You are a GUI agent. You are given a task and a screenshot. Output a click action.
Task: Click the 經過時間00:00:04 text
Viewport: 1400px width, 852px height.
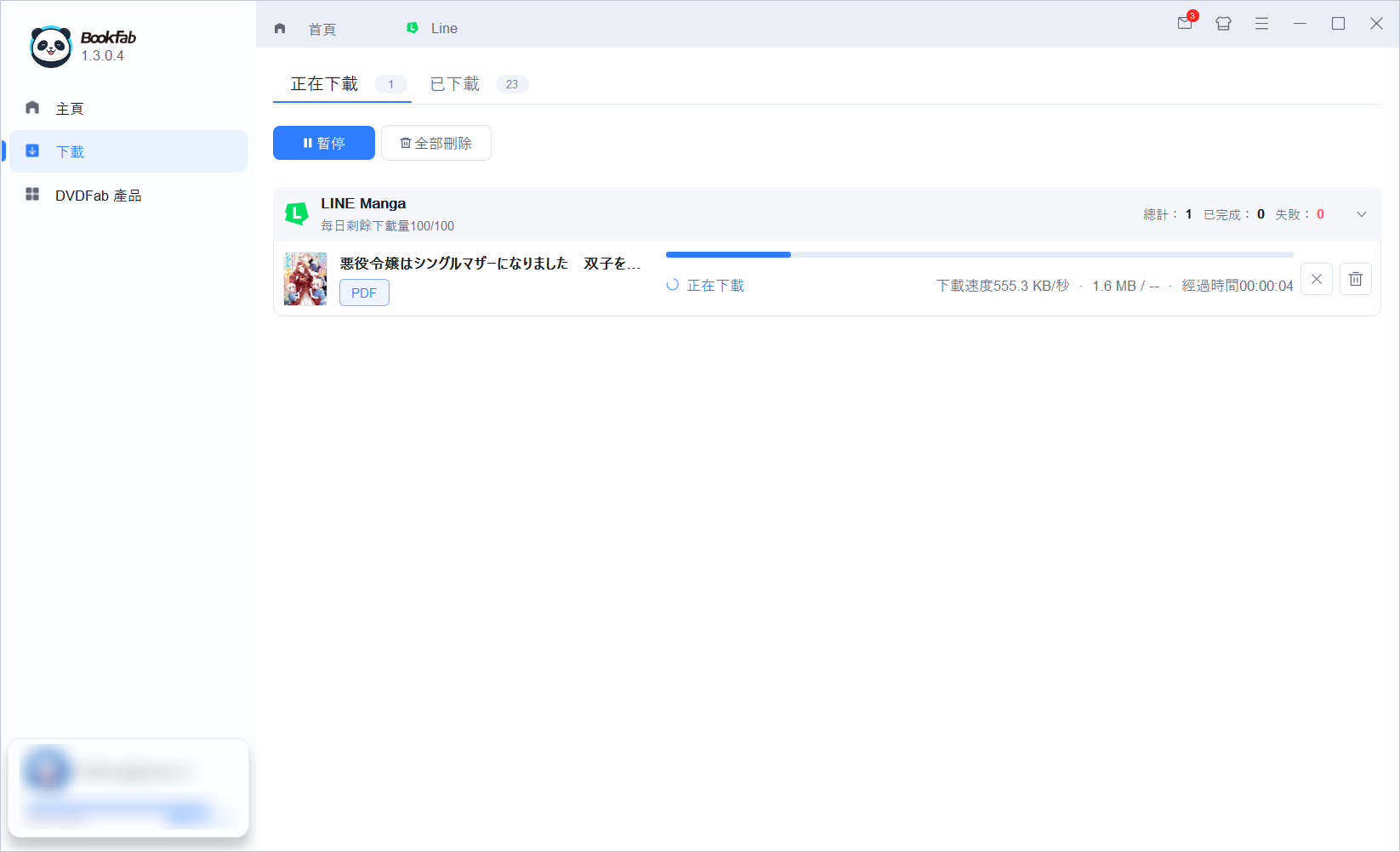click(x=1238, y=286)
